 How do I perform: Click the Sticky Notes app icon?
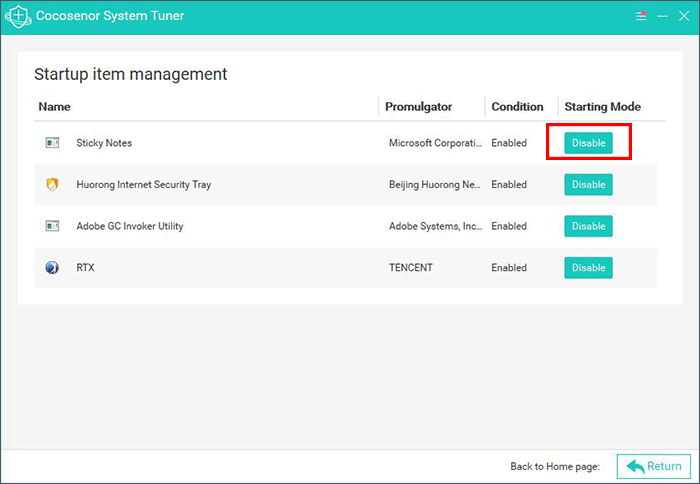[52, 143]
